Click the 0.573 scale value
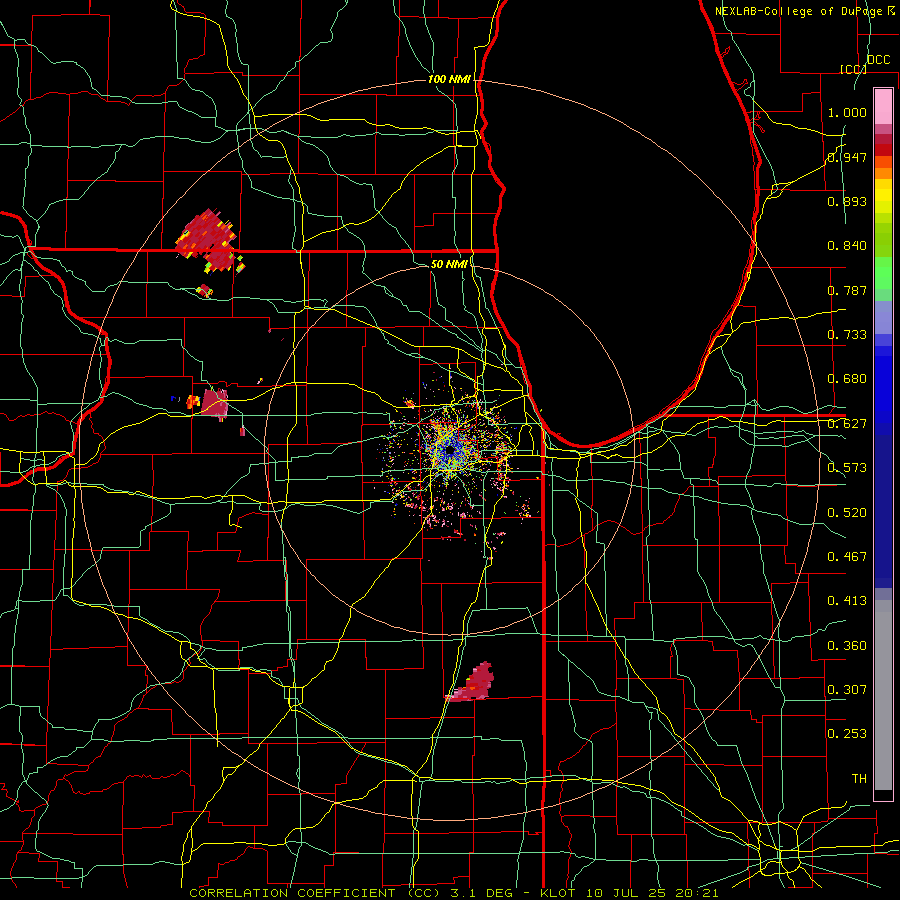This screenshot has width=900, height=900. 847,468
